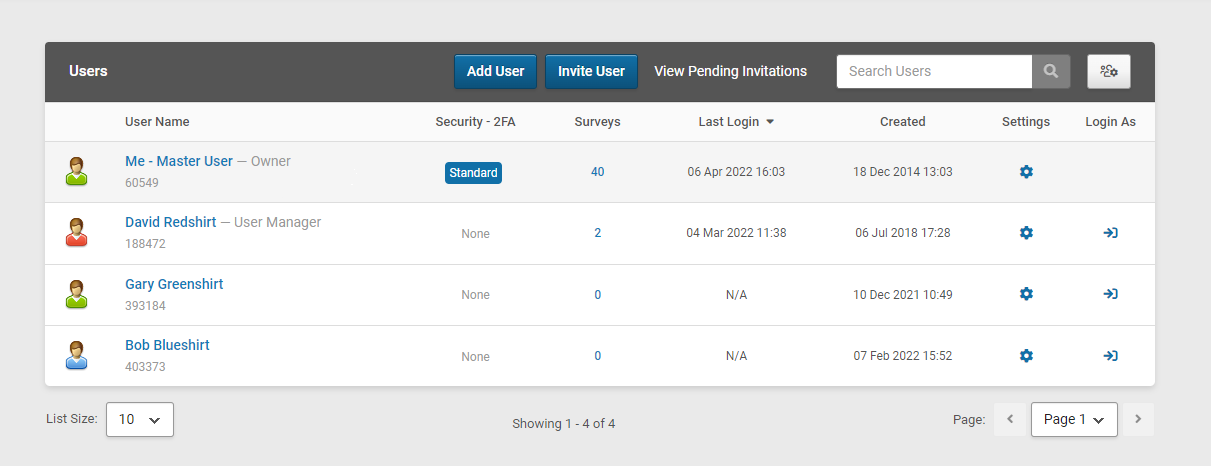Open settings gear for David Redshirt

[1026, 233]
